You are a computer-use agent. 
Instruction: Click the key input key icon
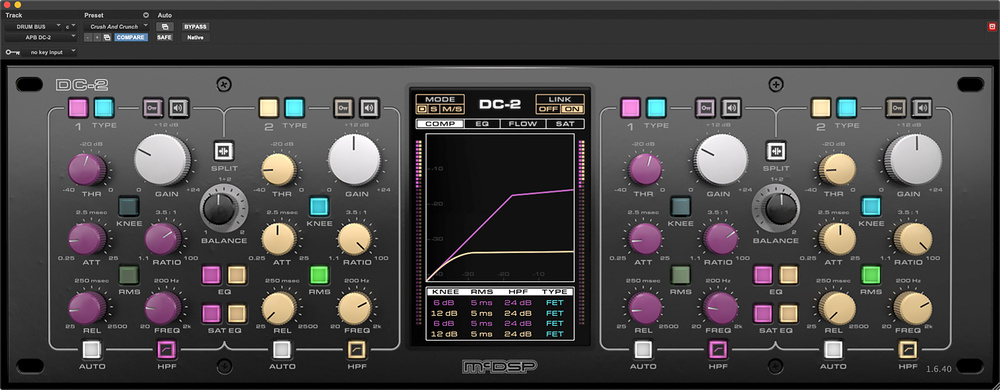tap(12, 52)
